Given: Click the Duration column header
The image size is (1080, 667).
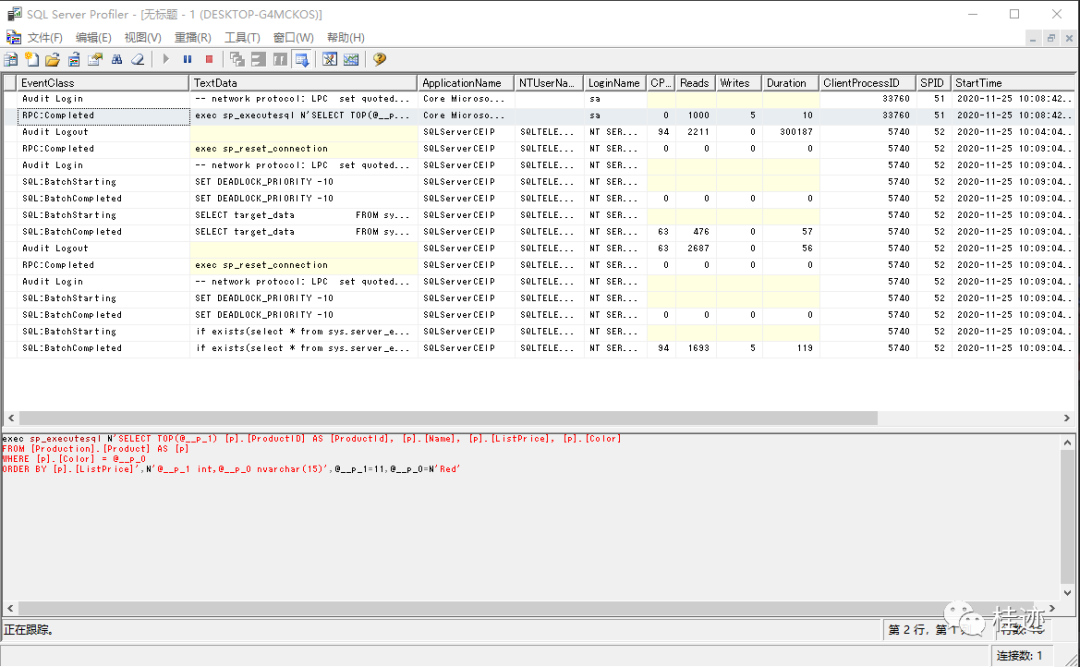Looking at the screenshot, I should (790, 83).
